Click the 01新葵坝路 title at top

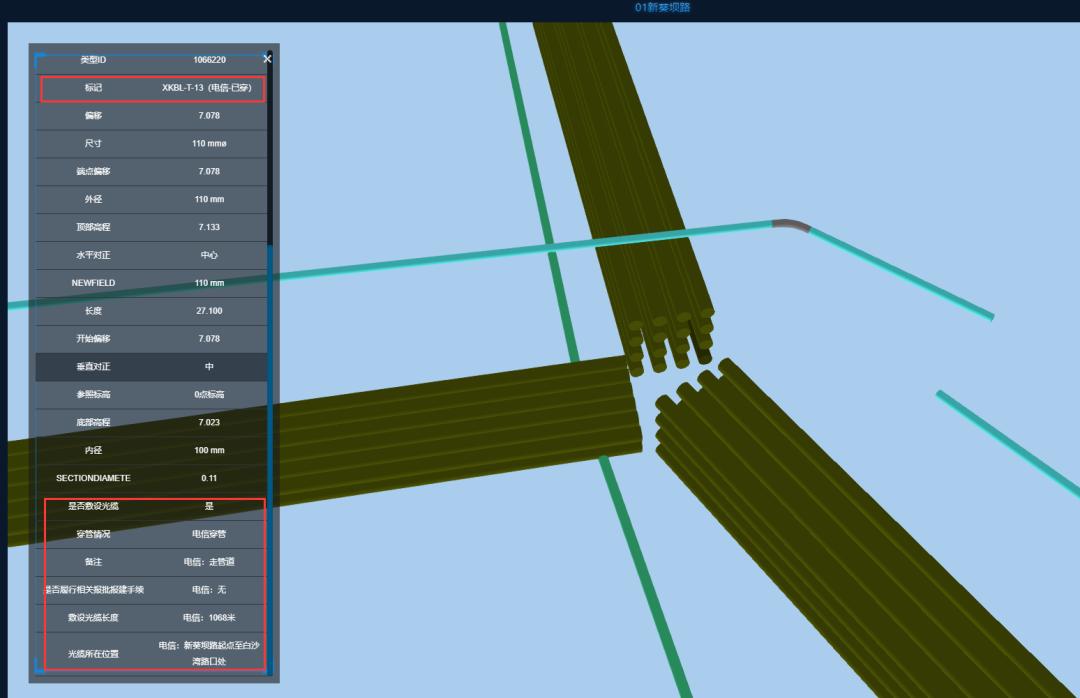(x=662, y=8)
